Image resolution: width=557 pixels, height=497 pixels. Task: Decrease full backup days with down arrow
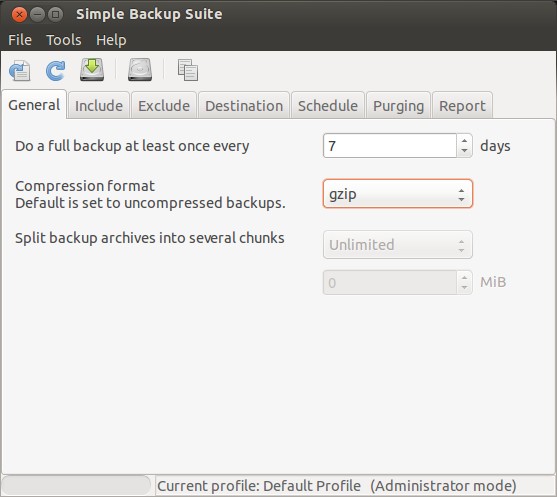(x=464, y=151)
